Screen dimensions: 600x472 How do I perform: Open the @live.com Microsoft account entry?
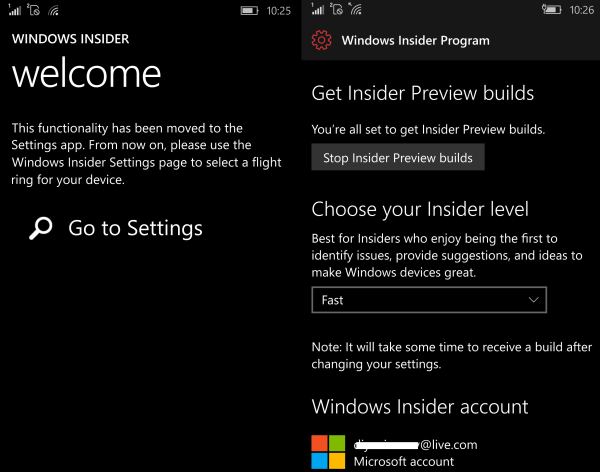pyautogui.click(x=395, y=452)
